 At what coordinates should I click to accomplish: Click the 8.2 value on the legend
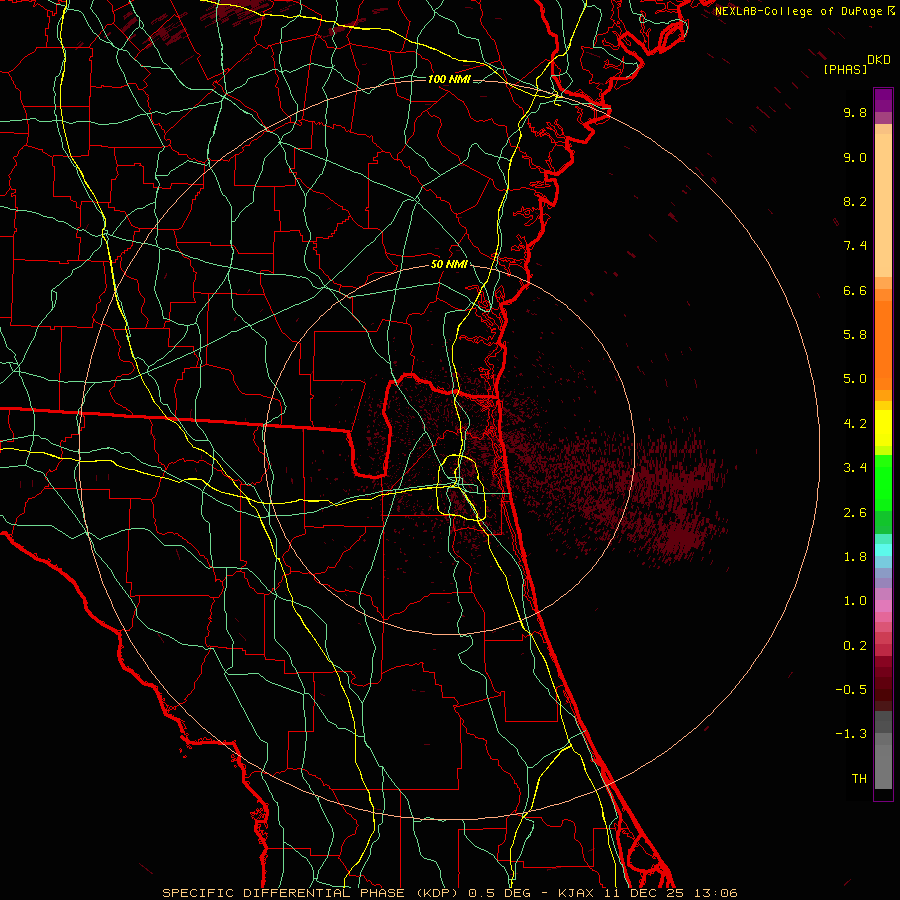pos(855,201)
